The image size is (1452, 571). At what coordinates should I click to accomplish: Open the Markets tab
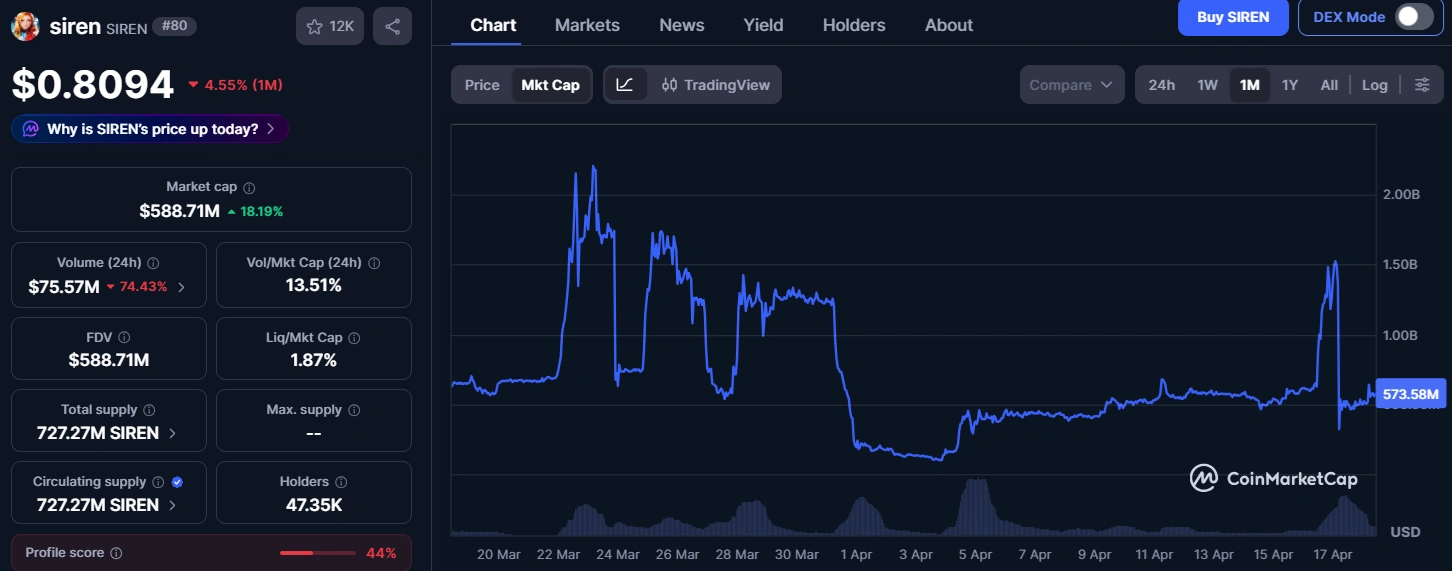coord(587,25)
